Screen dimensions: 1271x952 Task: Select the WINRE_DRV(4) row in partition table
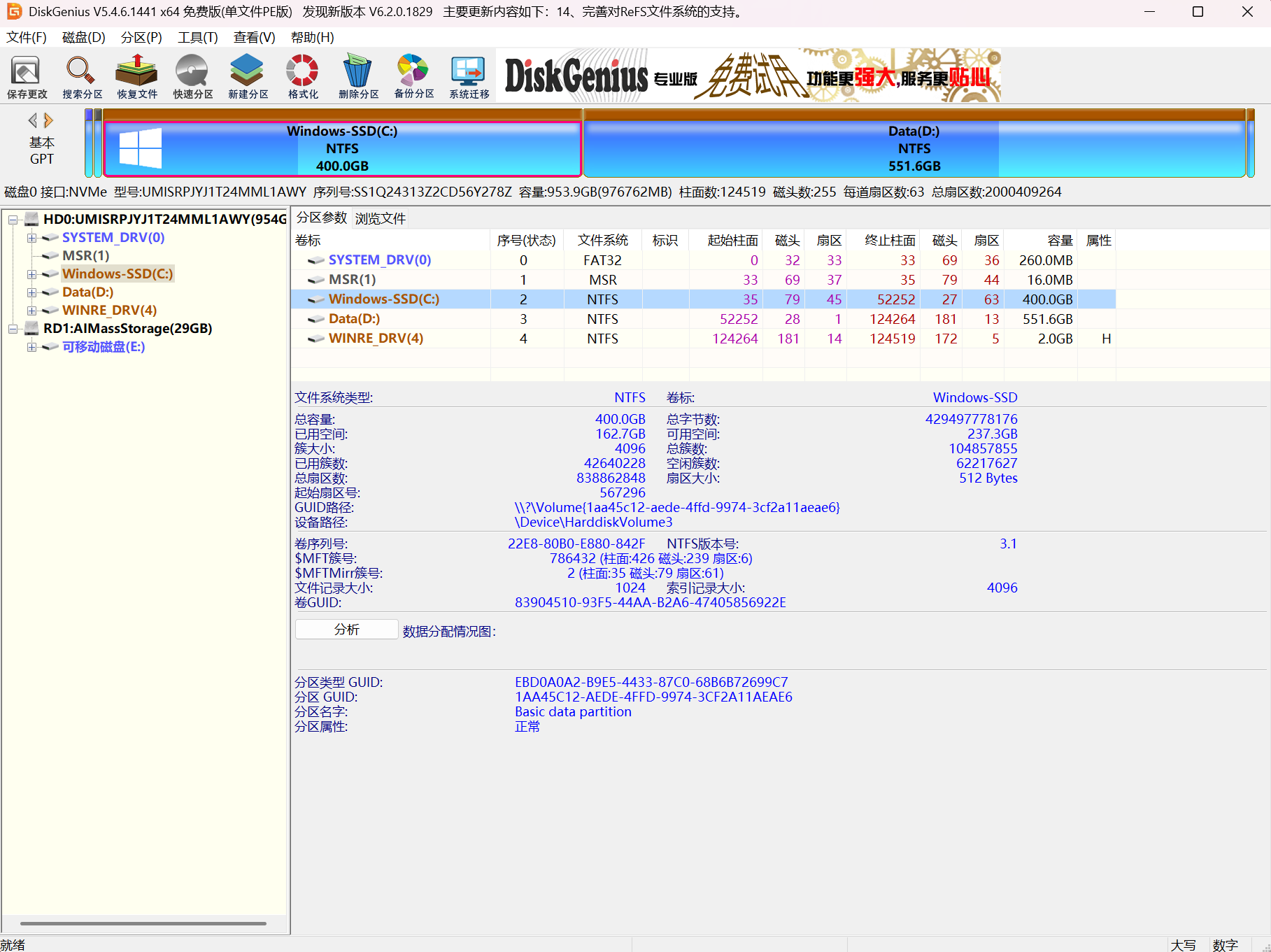(703, 339)
